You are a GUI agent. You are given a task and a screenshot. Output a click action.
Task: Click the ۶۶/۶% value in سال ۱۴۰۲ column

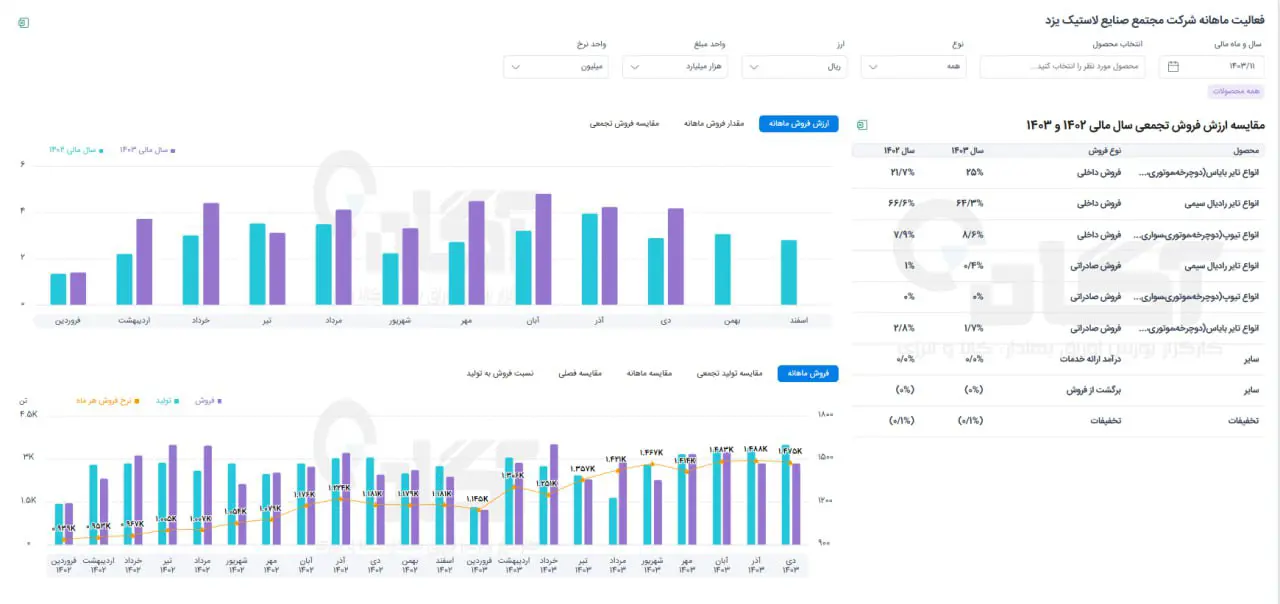(x=902, y=204)
